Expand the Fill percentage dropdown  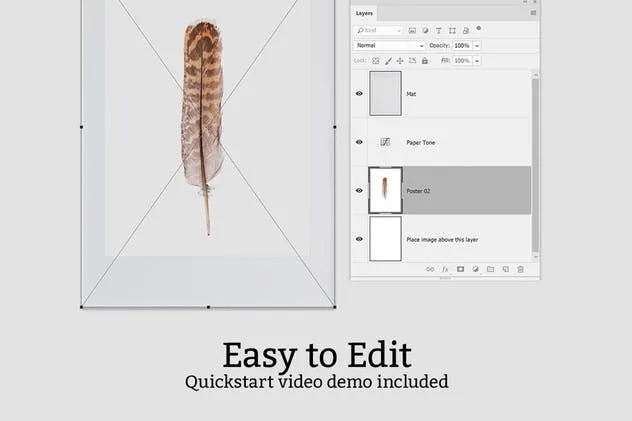(476, 61)
